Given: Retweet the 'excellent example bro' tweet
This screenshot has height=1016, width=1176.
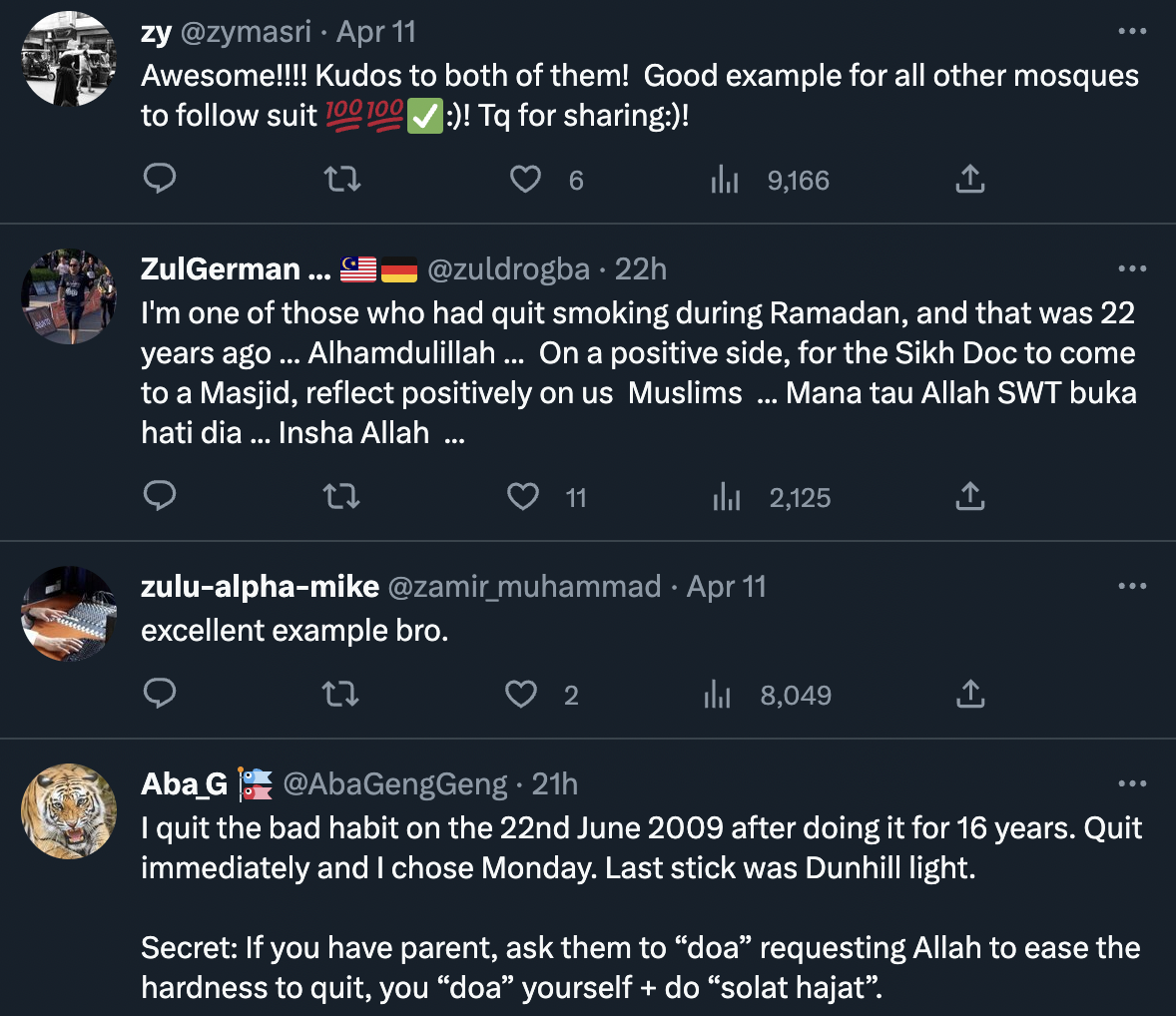Looking at the screenshot, I should (342, 694).
